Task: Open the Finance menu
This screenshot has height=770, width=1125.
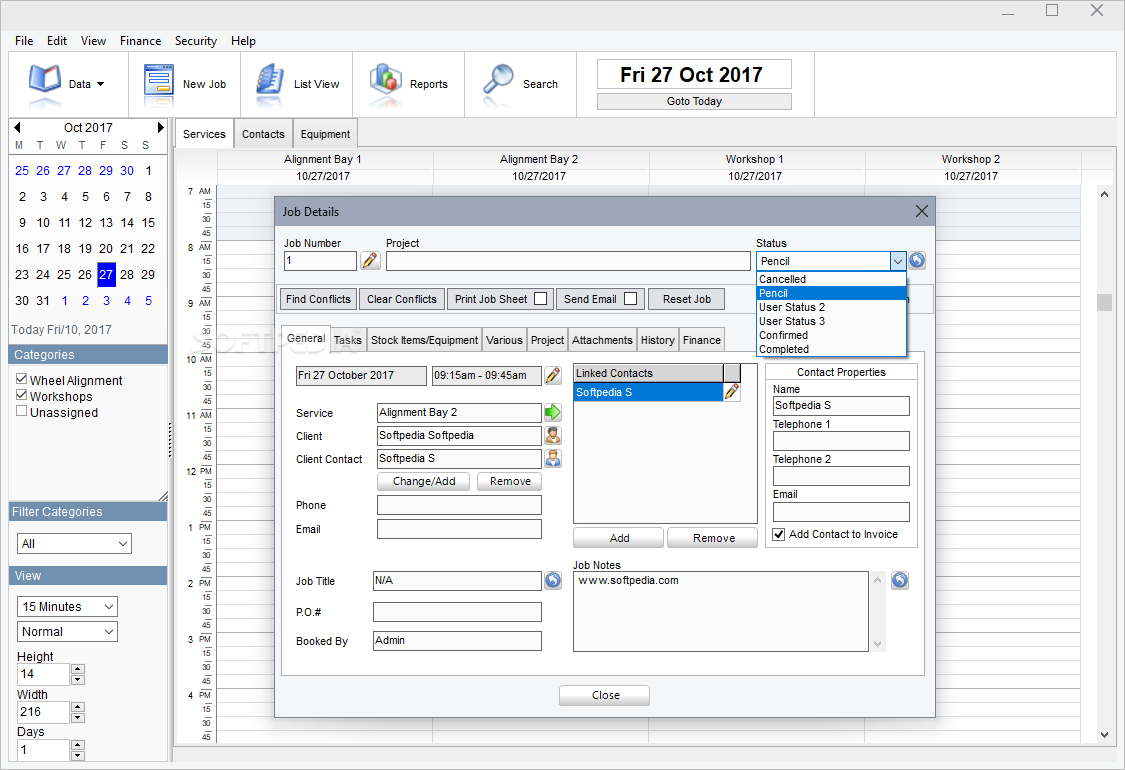Action: (141, 41)
